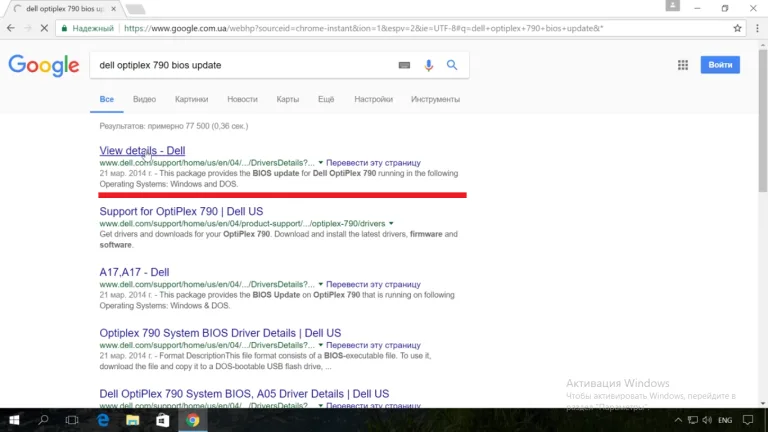Open the Google apps grid
Image resolution: width=768 pixels, height=432 pixels.
point(683,65)
